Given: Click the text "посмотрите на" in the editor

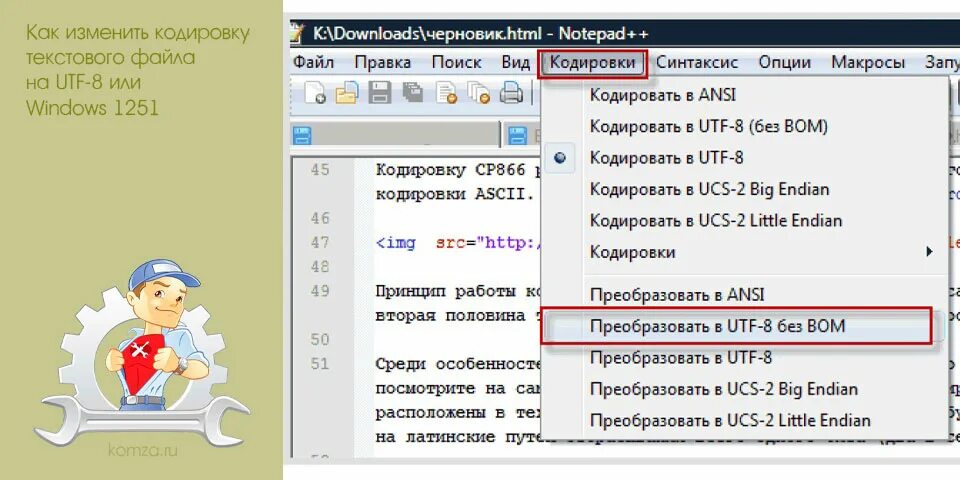Looking at the screenshot, I should click(440, 389).
